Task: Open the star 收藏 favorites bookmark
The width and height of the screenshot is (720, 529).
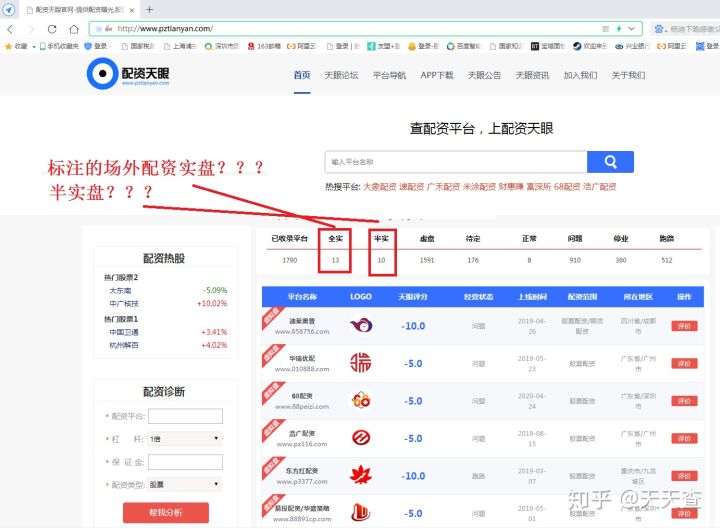Action: 16,46
